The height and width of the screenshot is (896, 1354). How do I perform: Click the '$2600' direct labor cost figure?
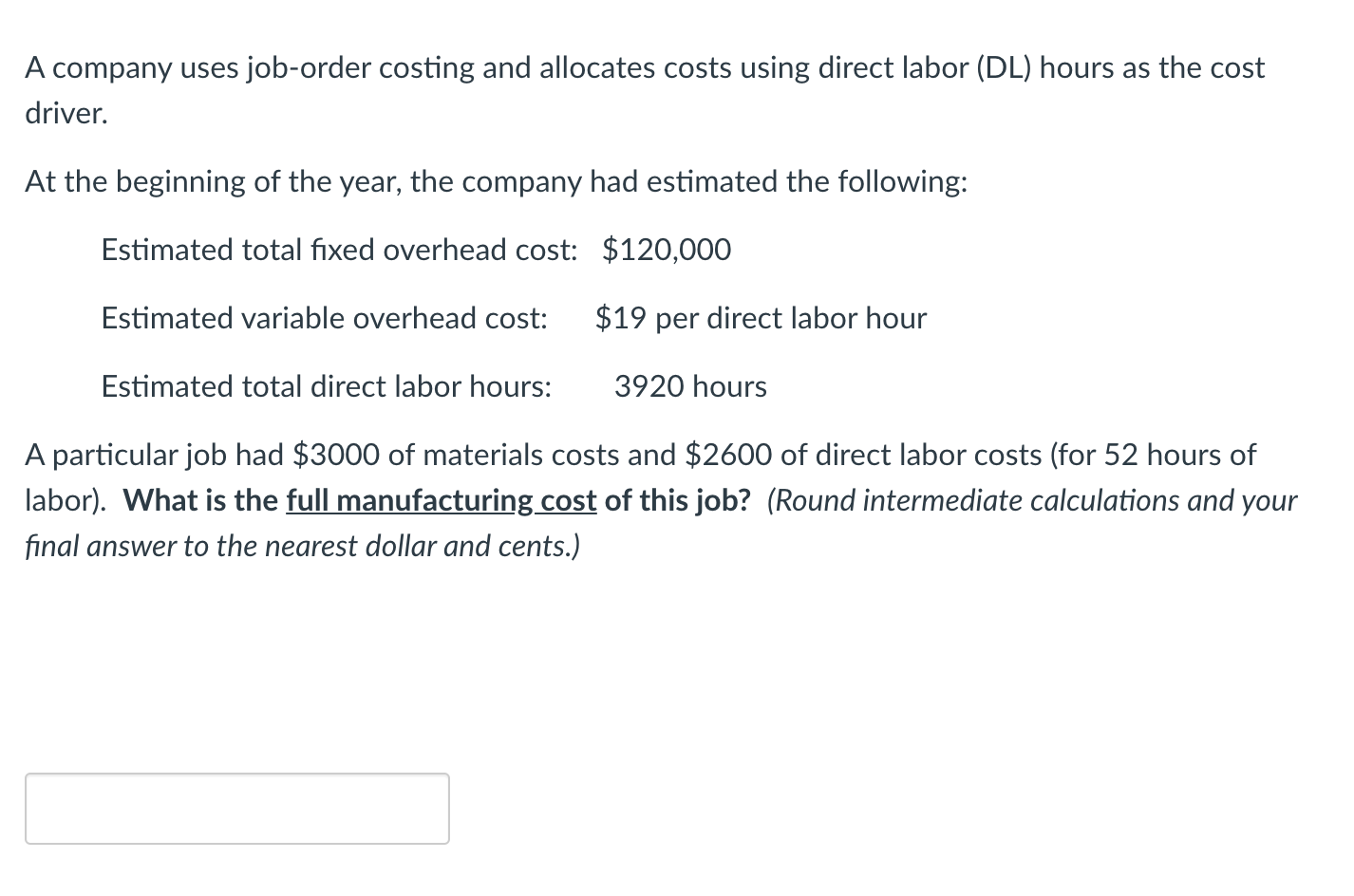[x=730, y=455]
